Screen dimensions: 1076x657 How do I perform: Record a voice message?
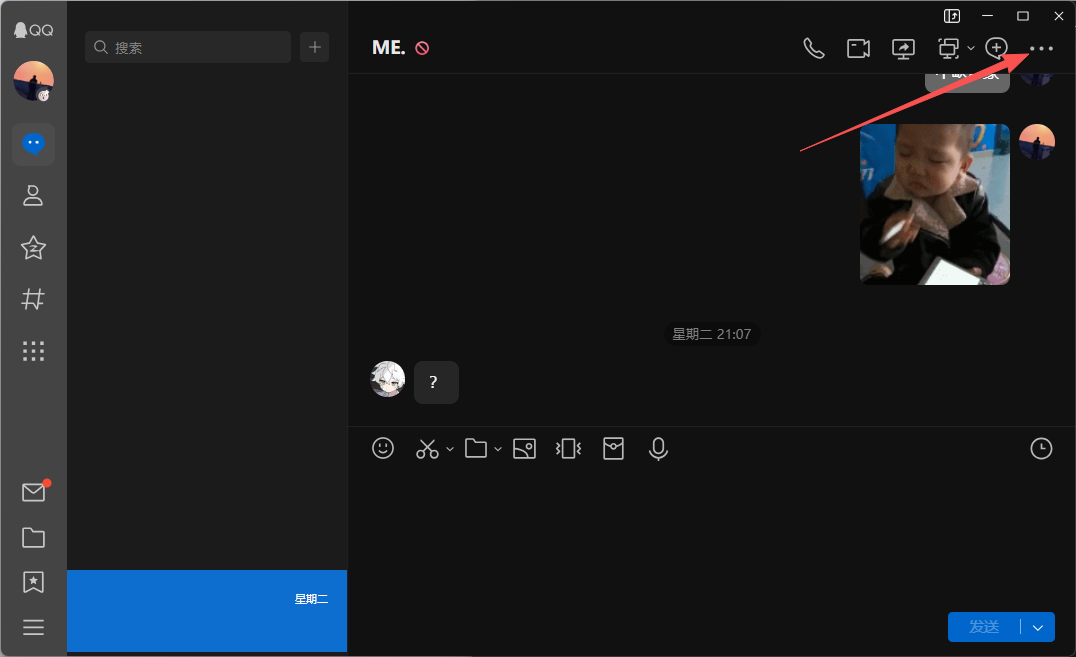pos(658,449)
